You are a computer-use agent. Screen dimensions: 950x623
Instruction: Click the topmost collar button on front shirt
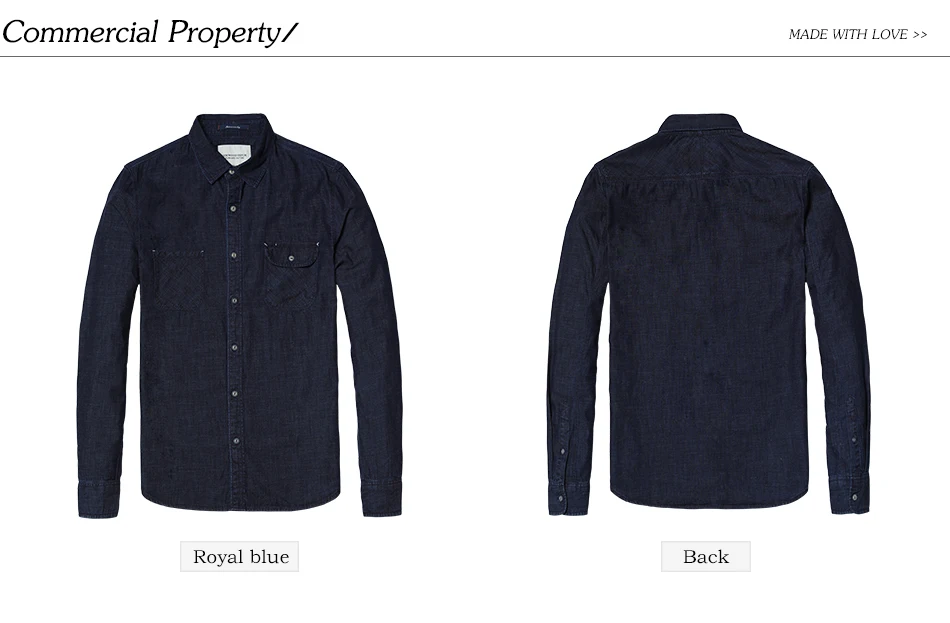232,173
